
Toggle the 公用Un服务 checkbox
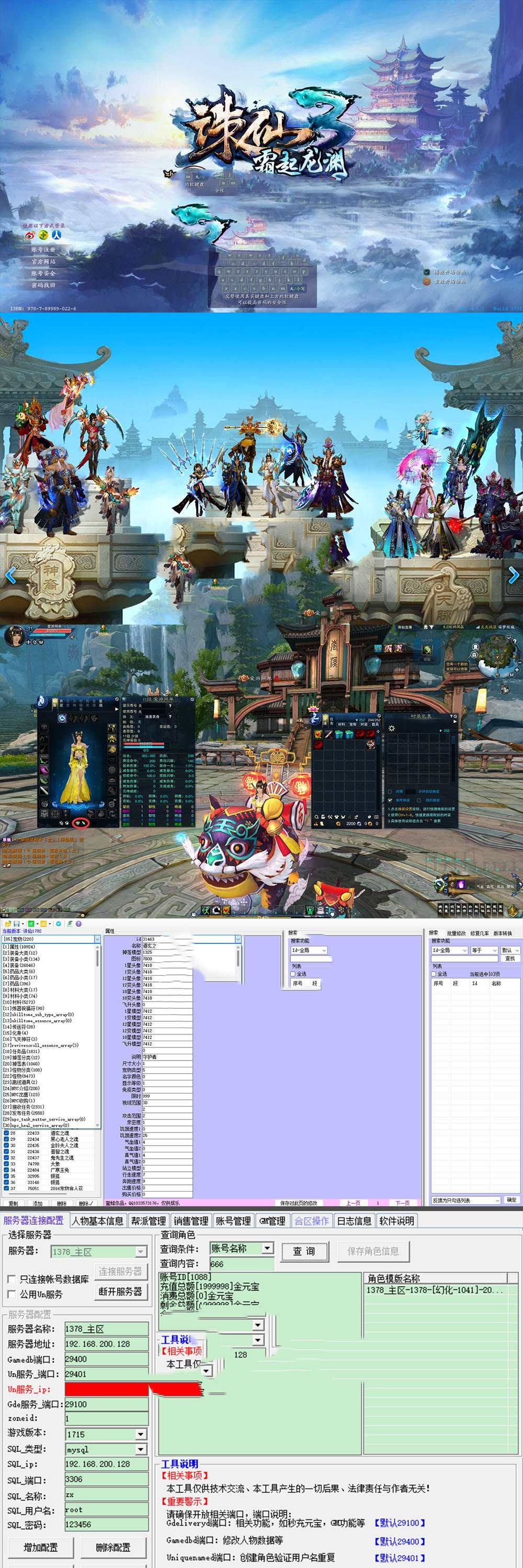[12, 1294]
